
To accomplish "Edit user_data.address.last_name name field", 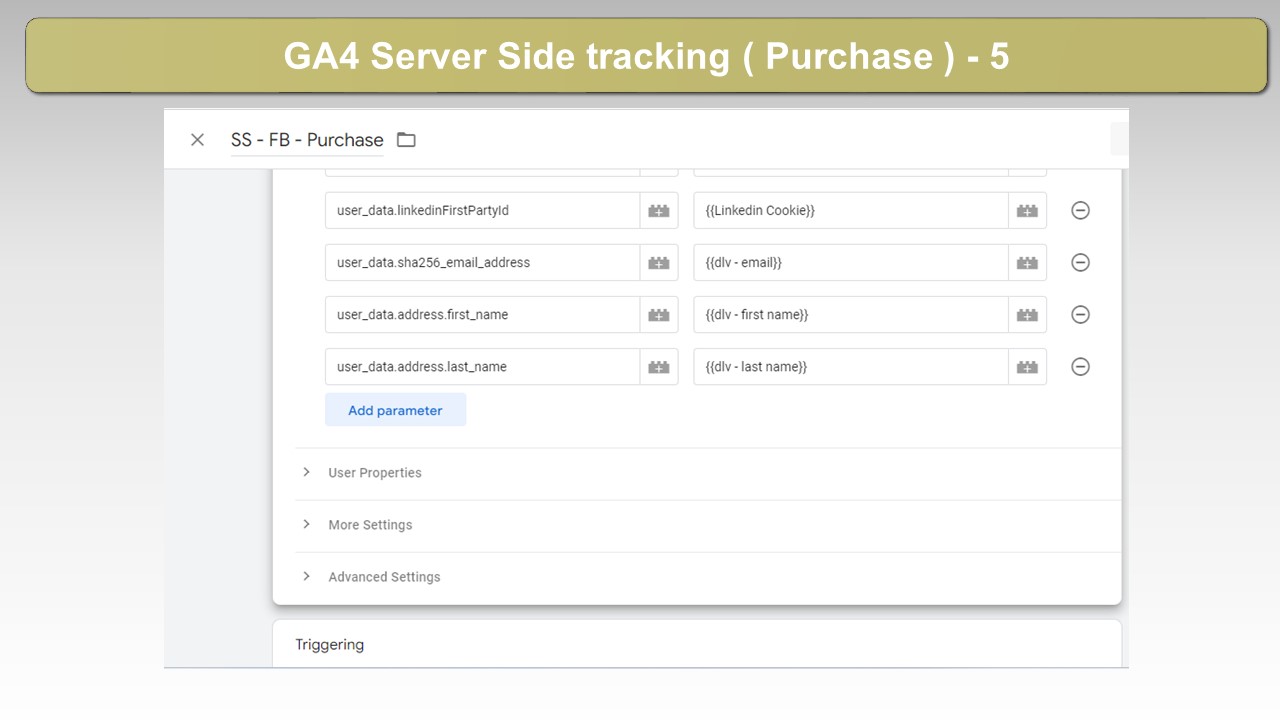I will click(x=482, y=367).
